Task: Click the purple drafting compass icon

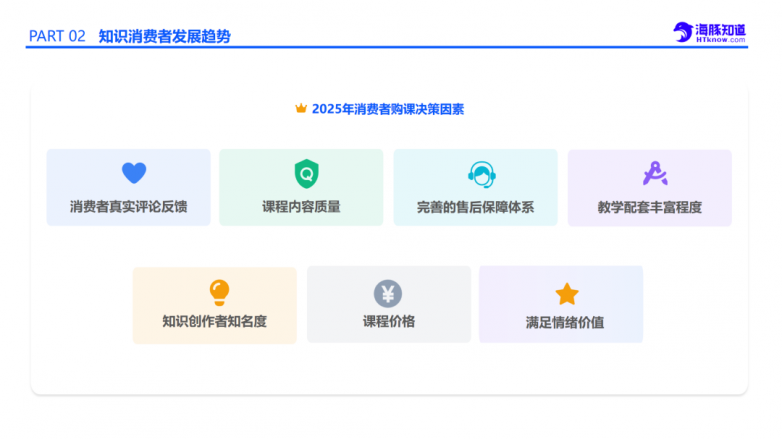Action: click(x=653, y=173)
